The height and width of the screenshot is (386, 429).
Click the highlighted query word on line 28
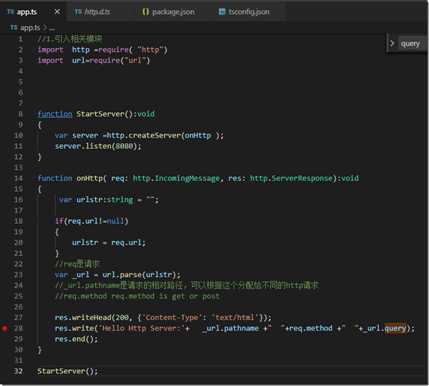click(x=395, y=328)
